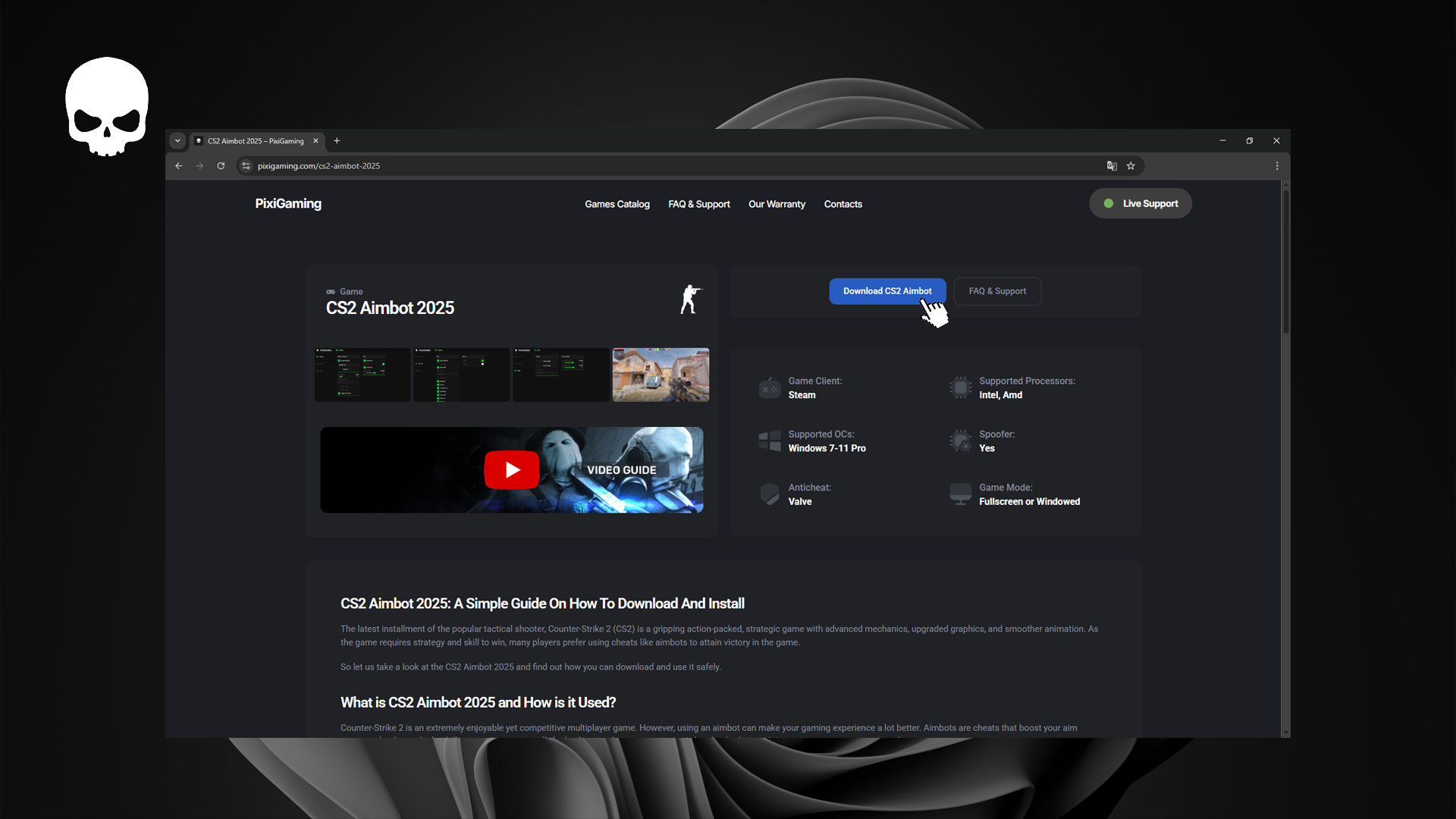This screenshot has width=1456, height=819.
Task: Click the Game Mode monitor icon
Action: coord(960,494)
